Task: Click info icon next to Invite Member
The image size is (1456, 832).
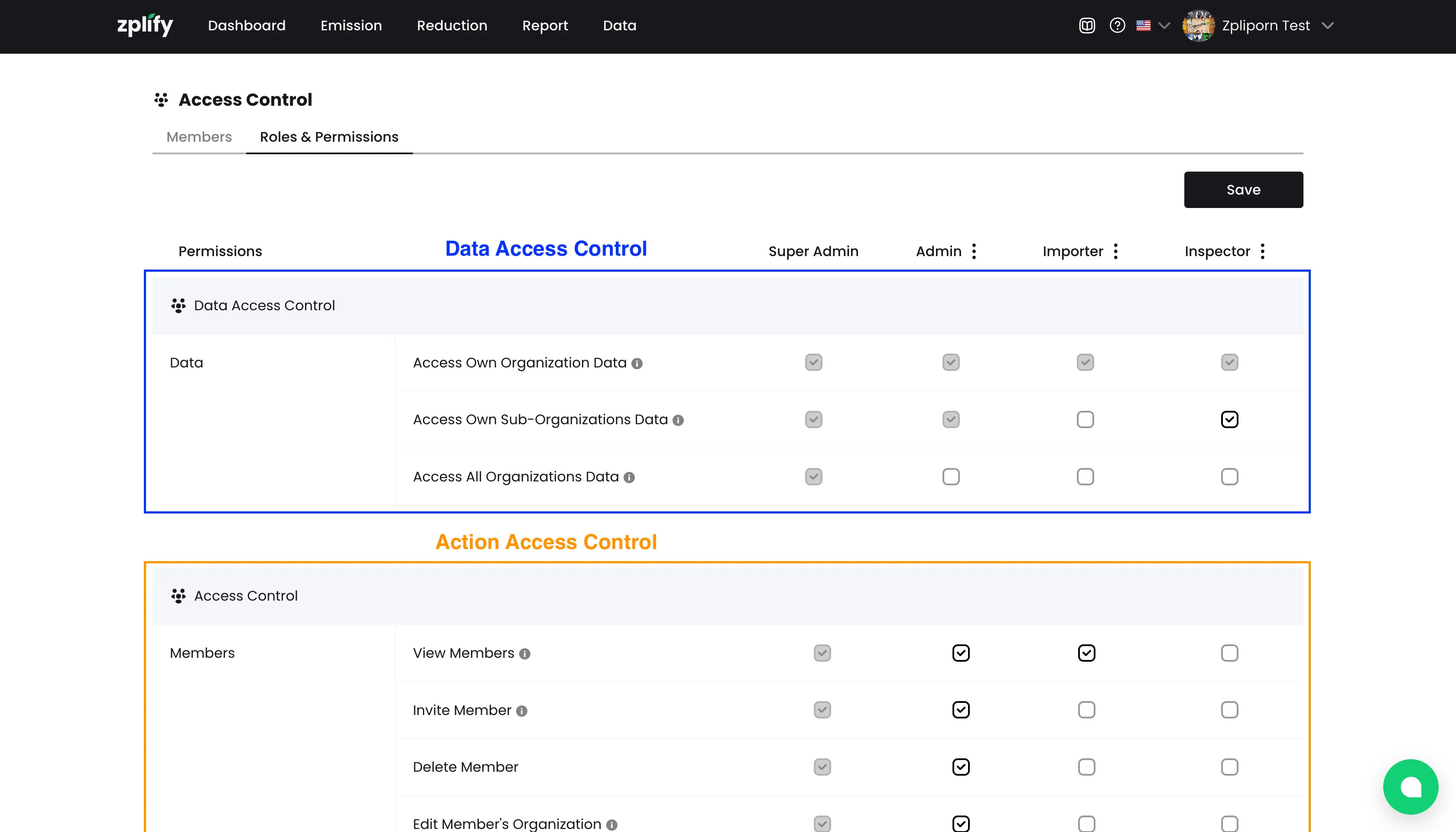Action: click(522, 711)
